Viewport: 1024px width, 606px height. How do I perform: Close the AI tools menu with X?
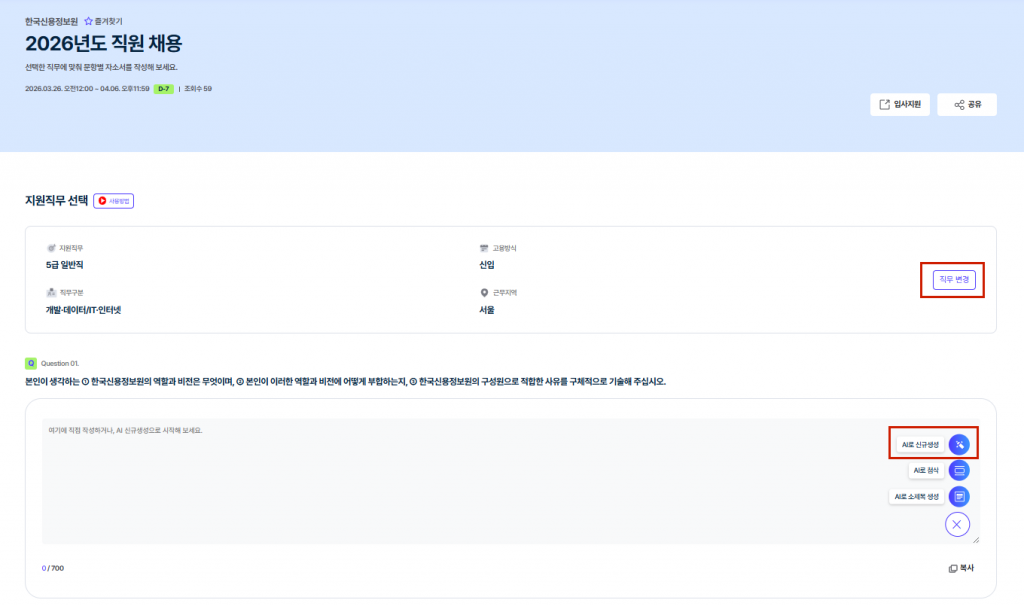coord(957,523)
